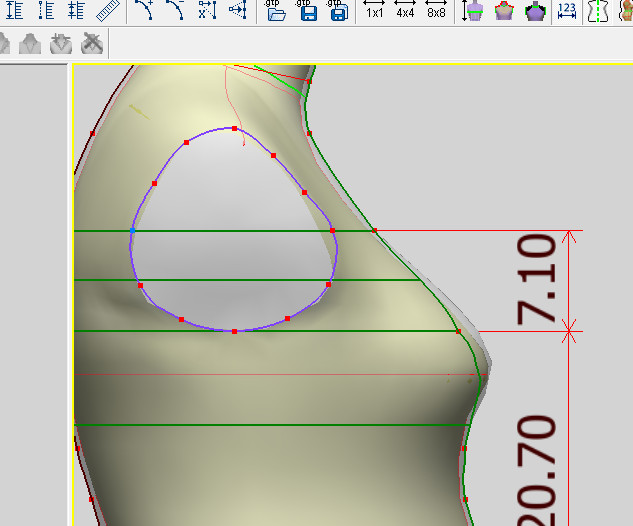Select the ruler measurement tool

(108, 11)
